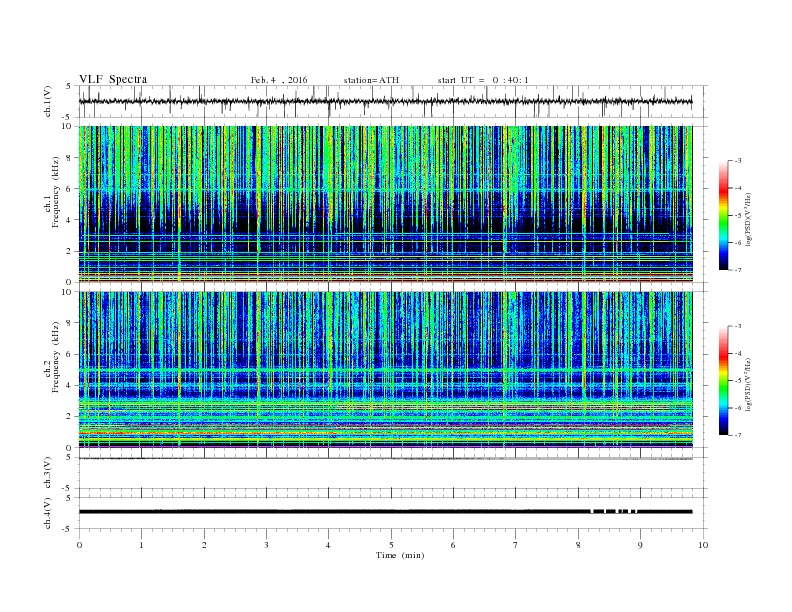792x612 pixels.
Task: Click the "3" tick on the time axis
Action: click(x=266, y=545)
